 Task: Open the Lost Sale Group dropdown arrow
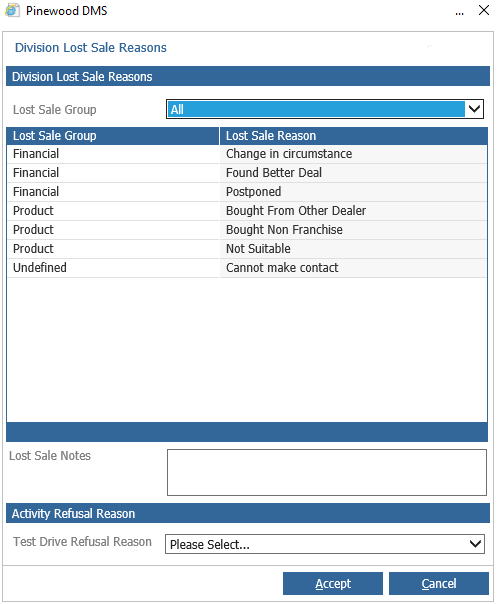474,109
